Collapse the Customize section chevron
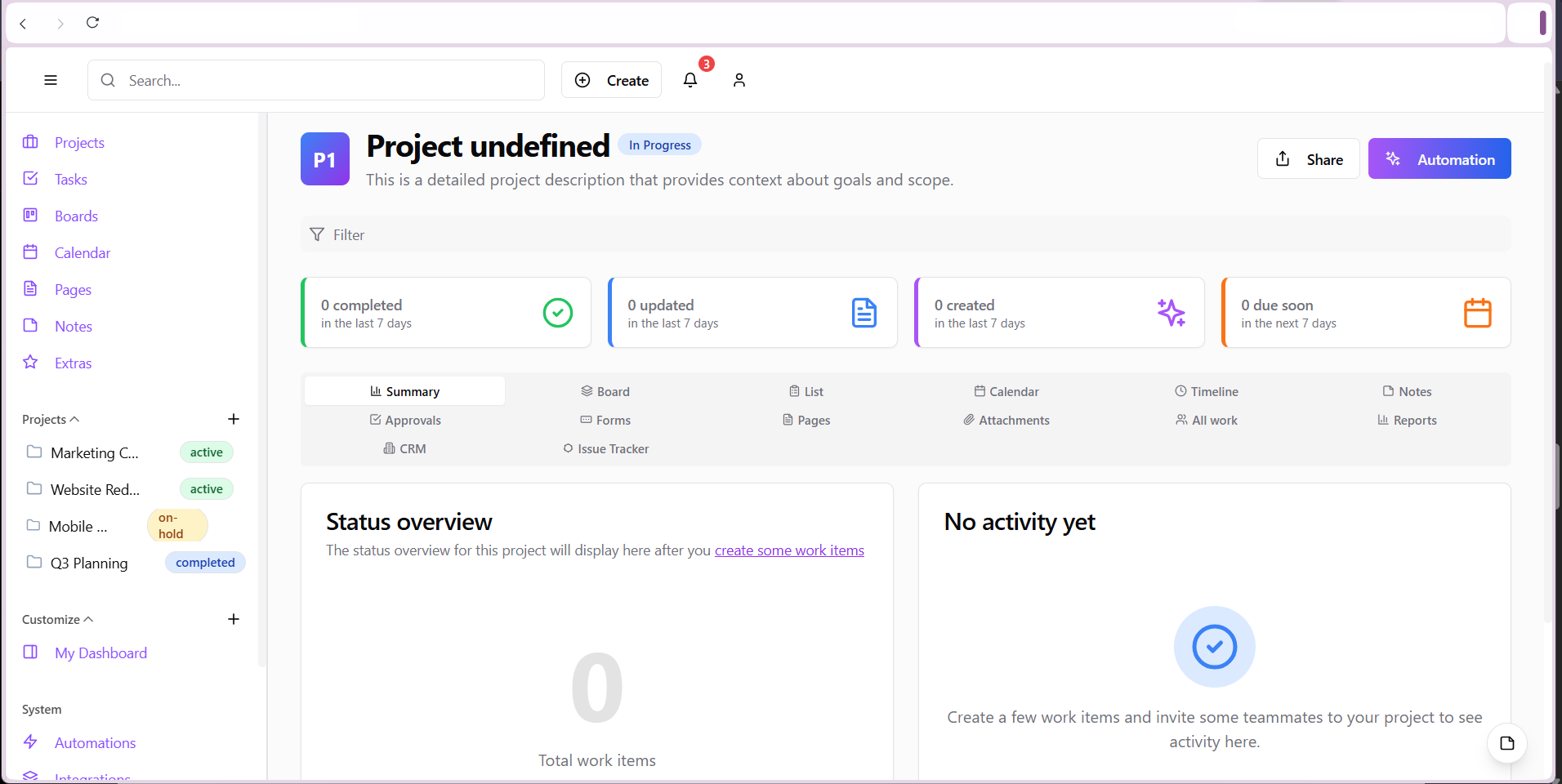Image resolution: width=1562 pixels, height=784 pixels. [87, 618]
